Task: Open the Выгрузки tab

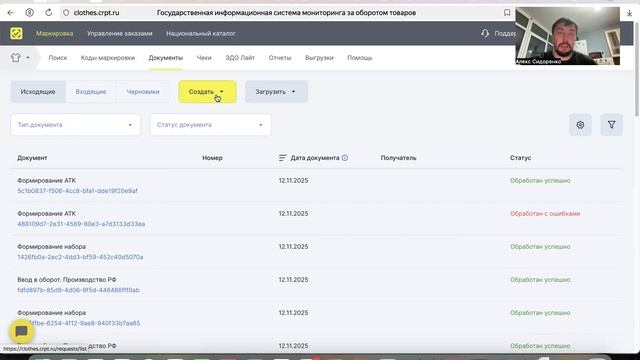Action: [319, 58]
